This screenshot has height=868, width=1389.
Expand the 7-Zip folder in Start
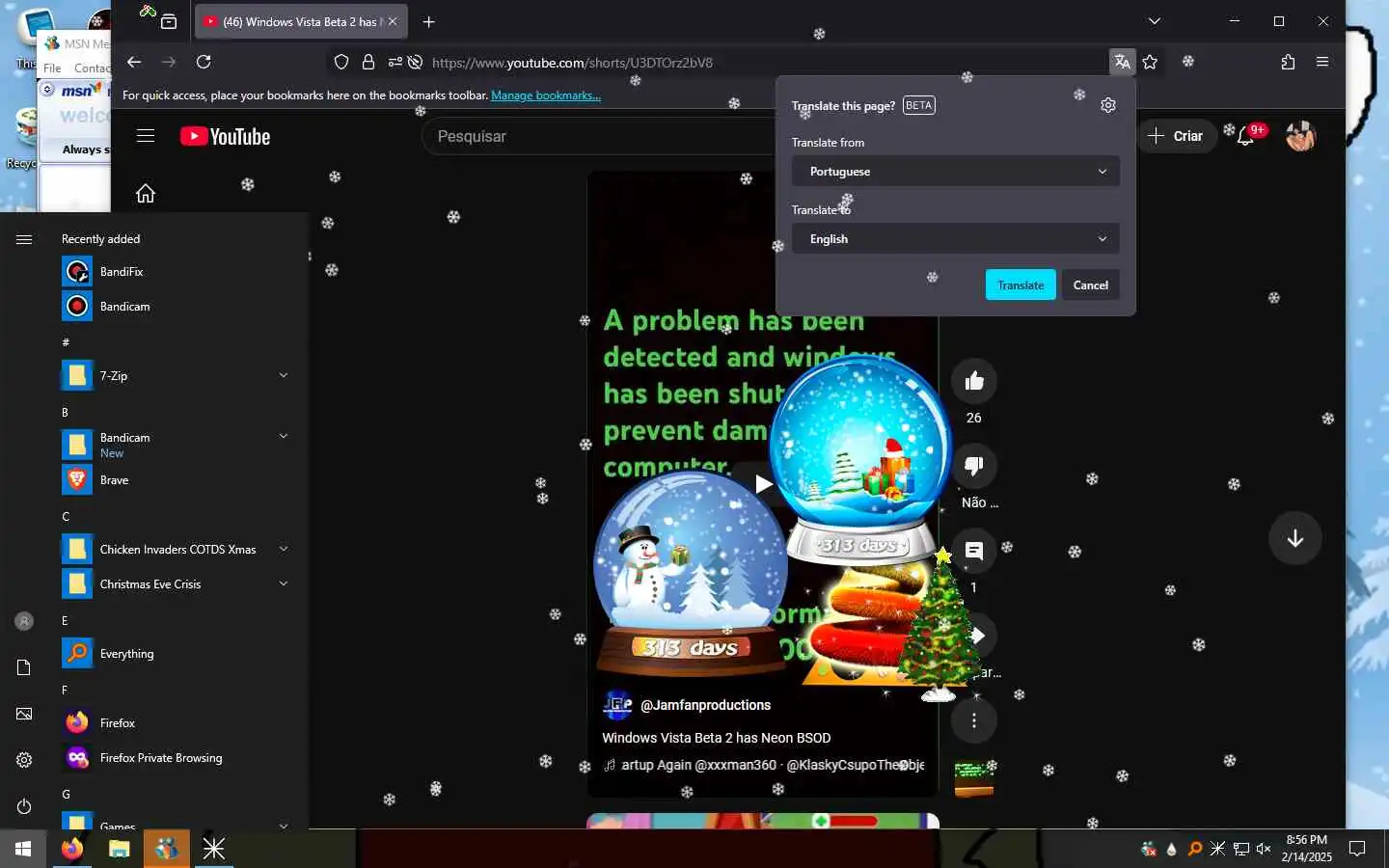click(284, 375)
